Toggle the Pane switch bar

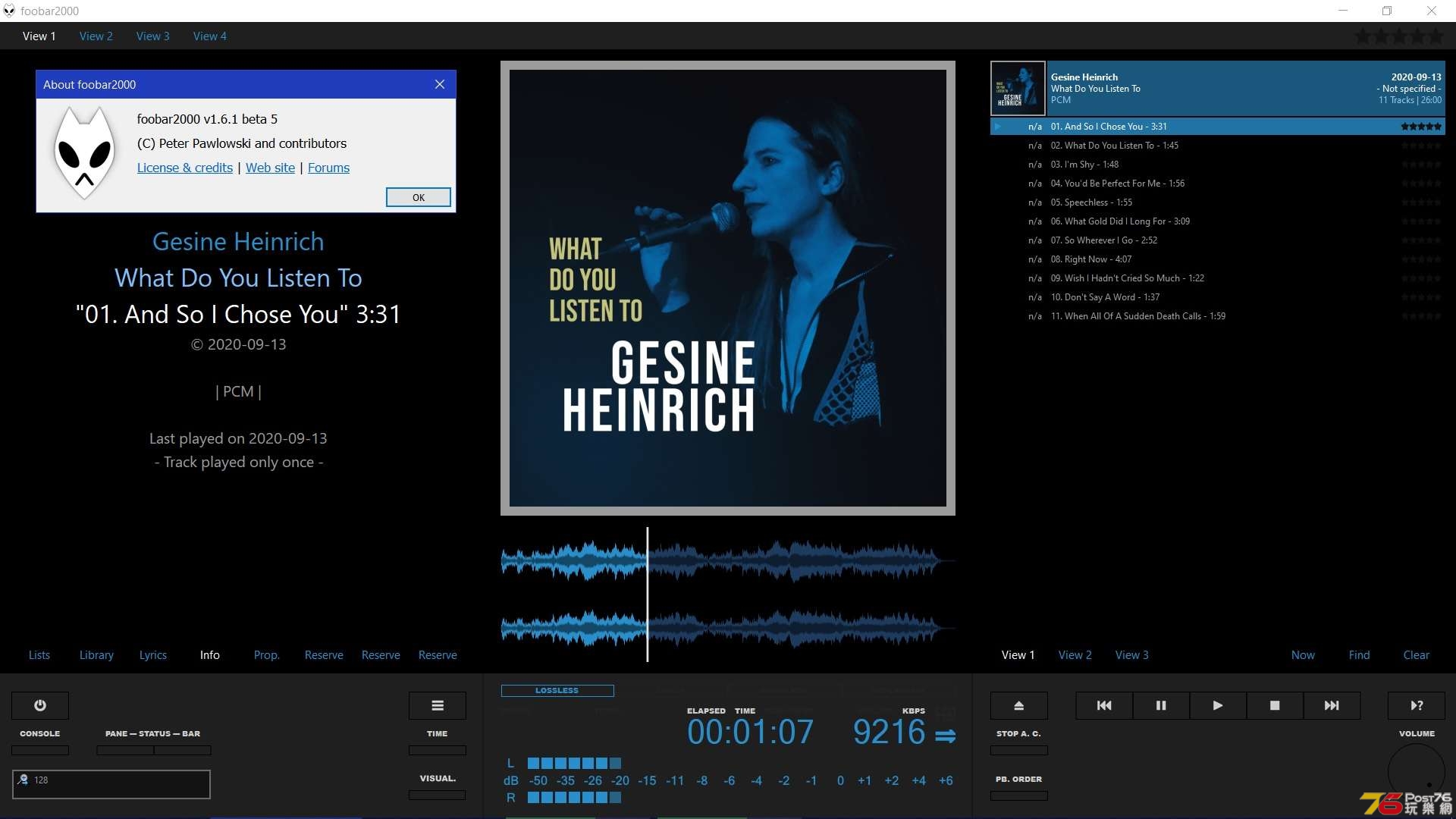click(x=125, y=750)
